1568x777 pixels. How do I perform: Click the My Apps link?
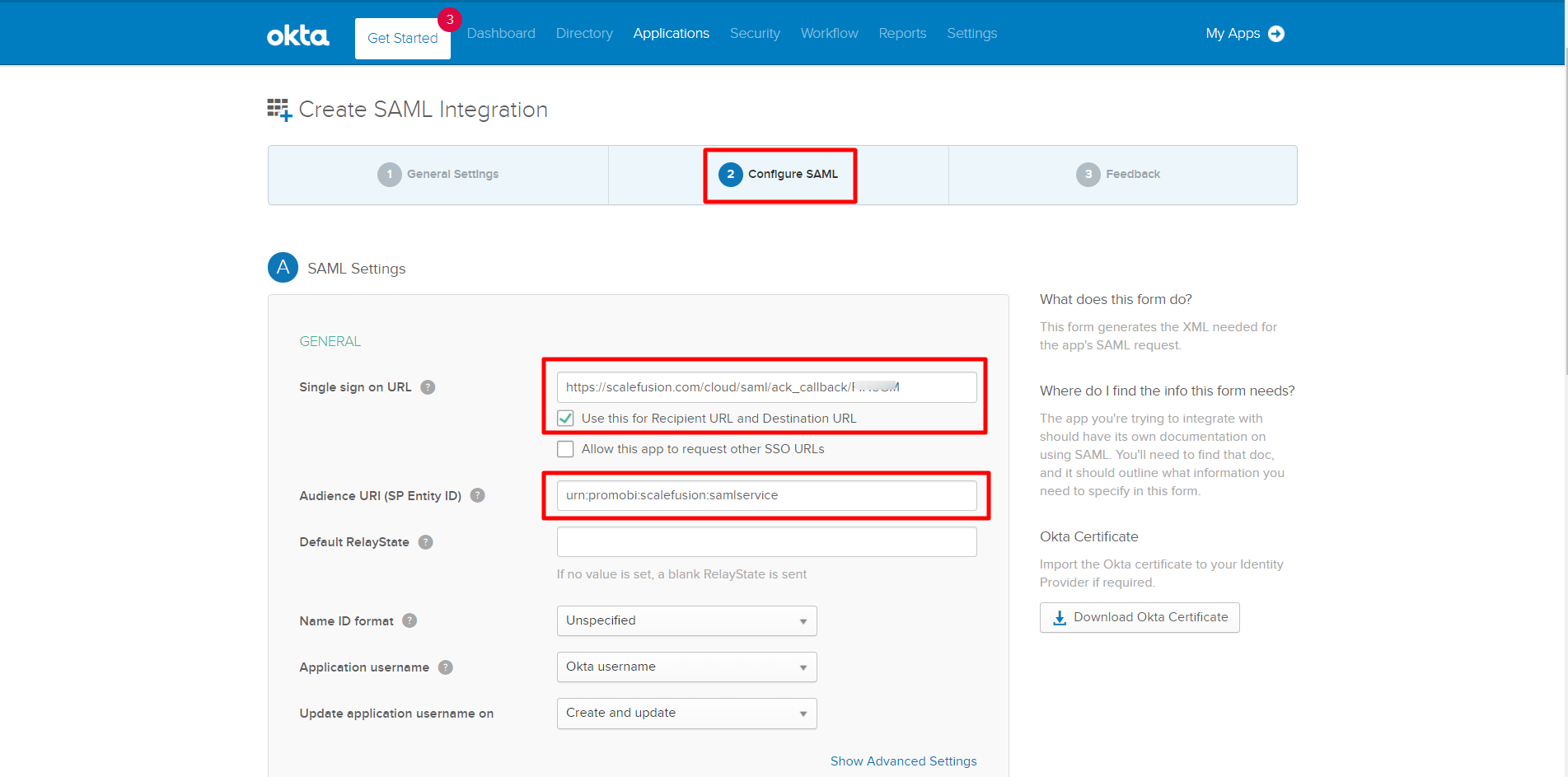tap(1233, 34)
